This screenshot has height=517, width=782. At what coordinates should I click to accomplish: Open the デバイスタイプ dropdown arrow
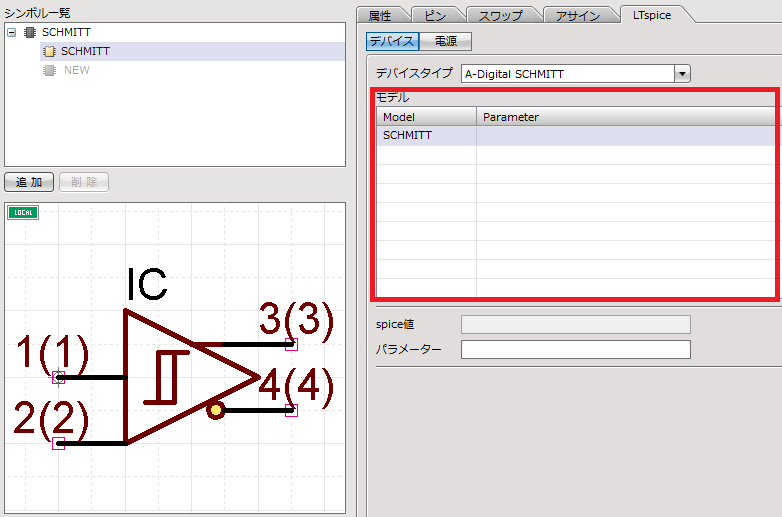[x=682, y=73]
